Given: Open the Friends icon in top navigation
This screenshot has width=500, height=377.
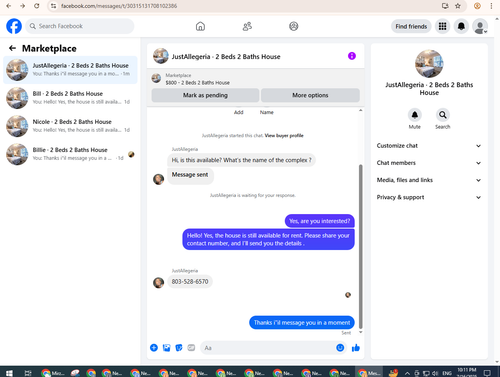Looking at the screenshot, I should 247,26.
